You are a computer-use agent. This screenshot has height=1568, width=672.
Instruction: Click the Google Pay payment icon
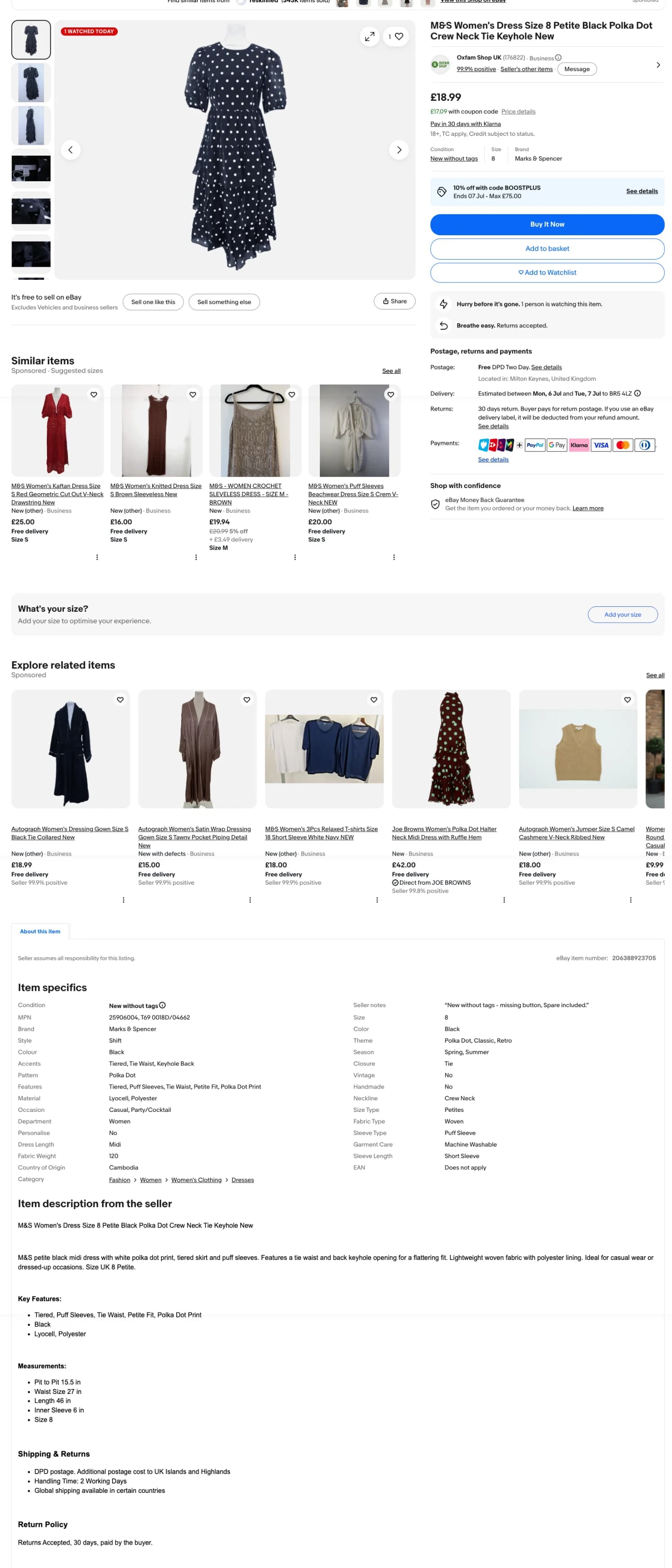556,445
